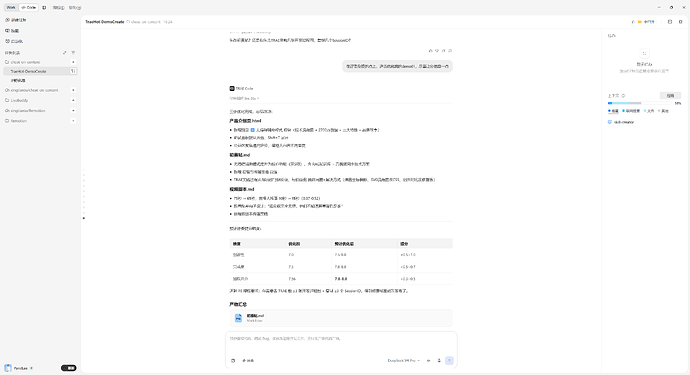This screenshot has height=375, width=690.
Task: Click thumbs up icon under first reply
Action: point(430,51)
